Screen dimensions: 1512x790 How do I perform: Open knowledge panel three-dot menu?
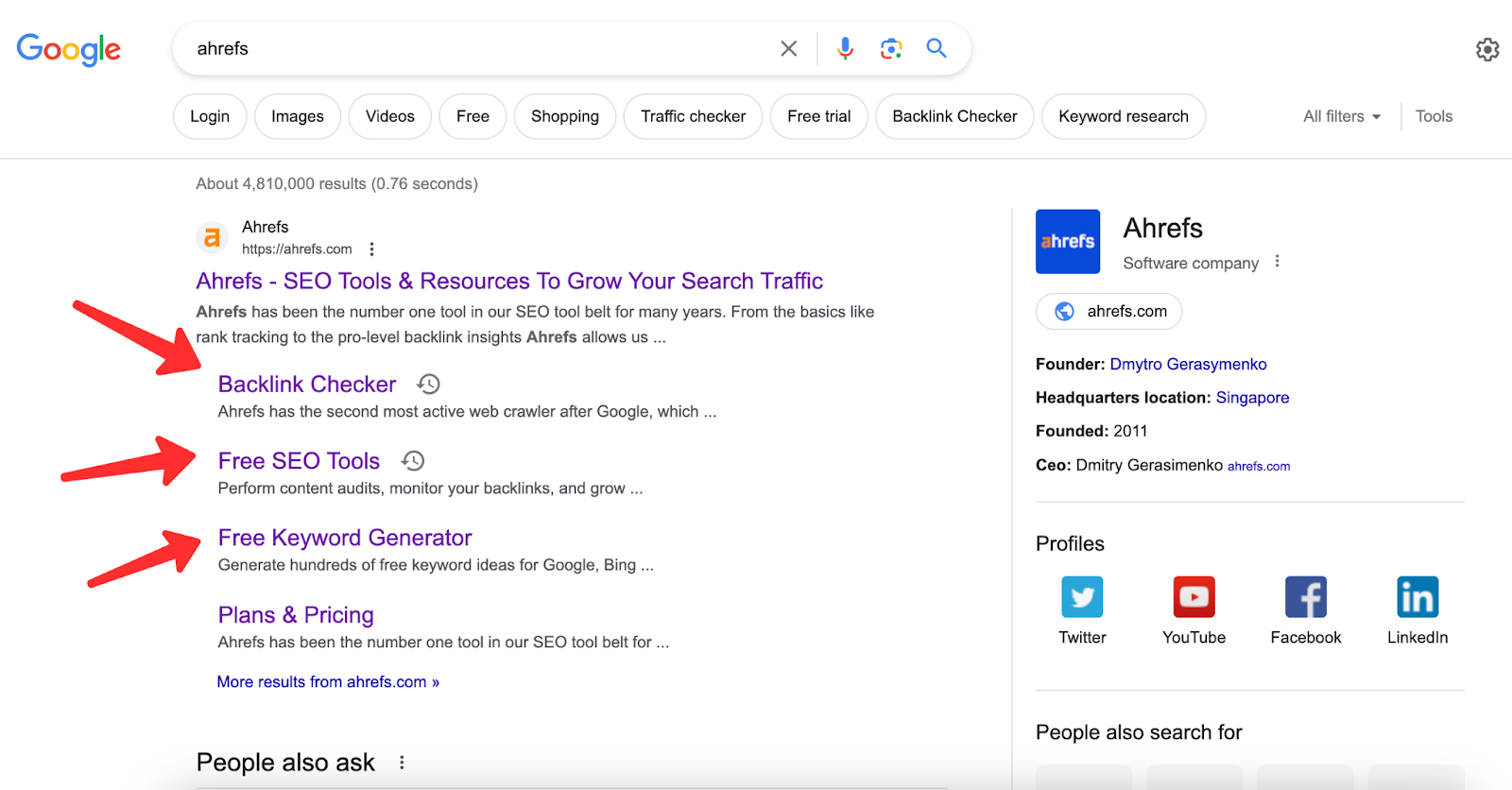[1277, 261]
